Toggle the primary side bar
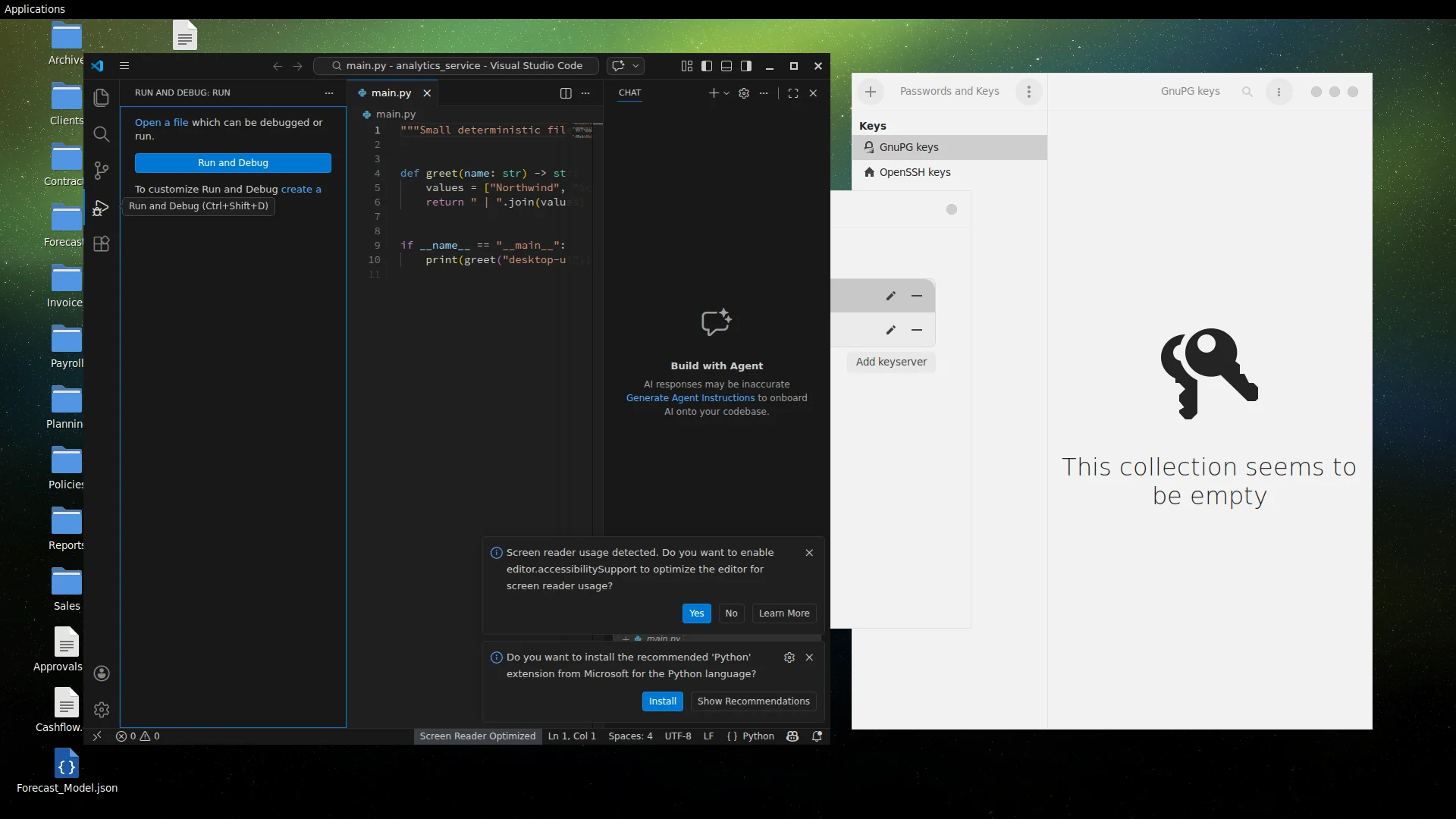 [707, 66]
